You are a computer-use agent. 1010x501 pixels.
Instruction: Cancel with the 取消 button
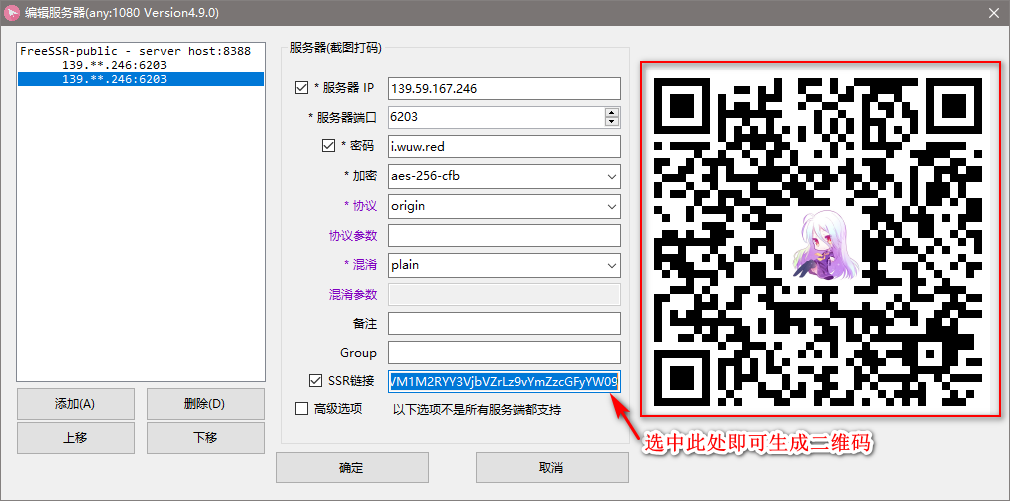click(552, 467)
